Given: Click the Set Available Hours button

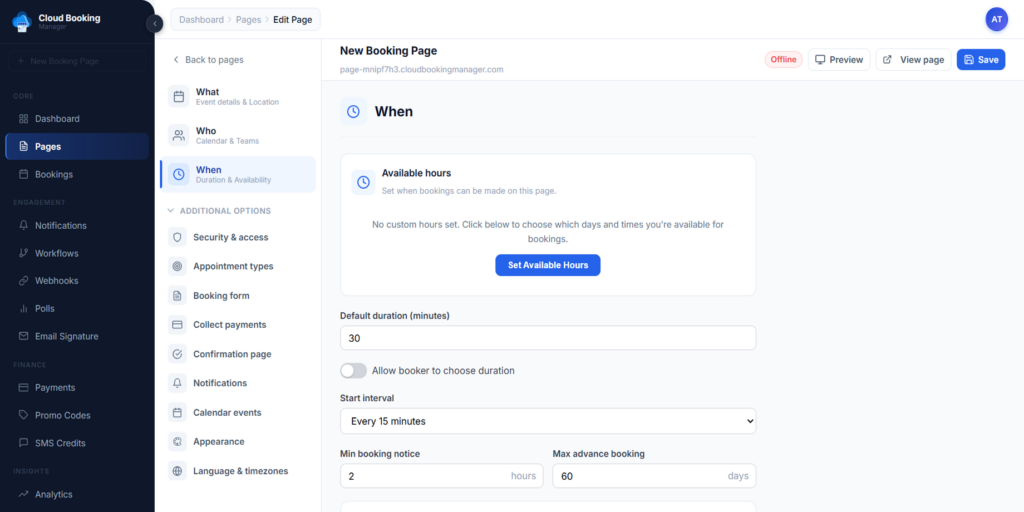Looking at the screenshot, I should click(548, 265).
